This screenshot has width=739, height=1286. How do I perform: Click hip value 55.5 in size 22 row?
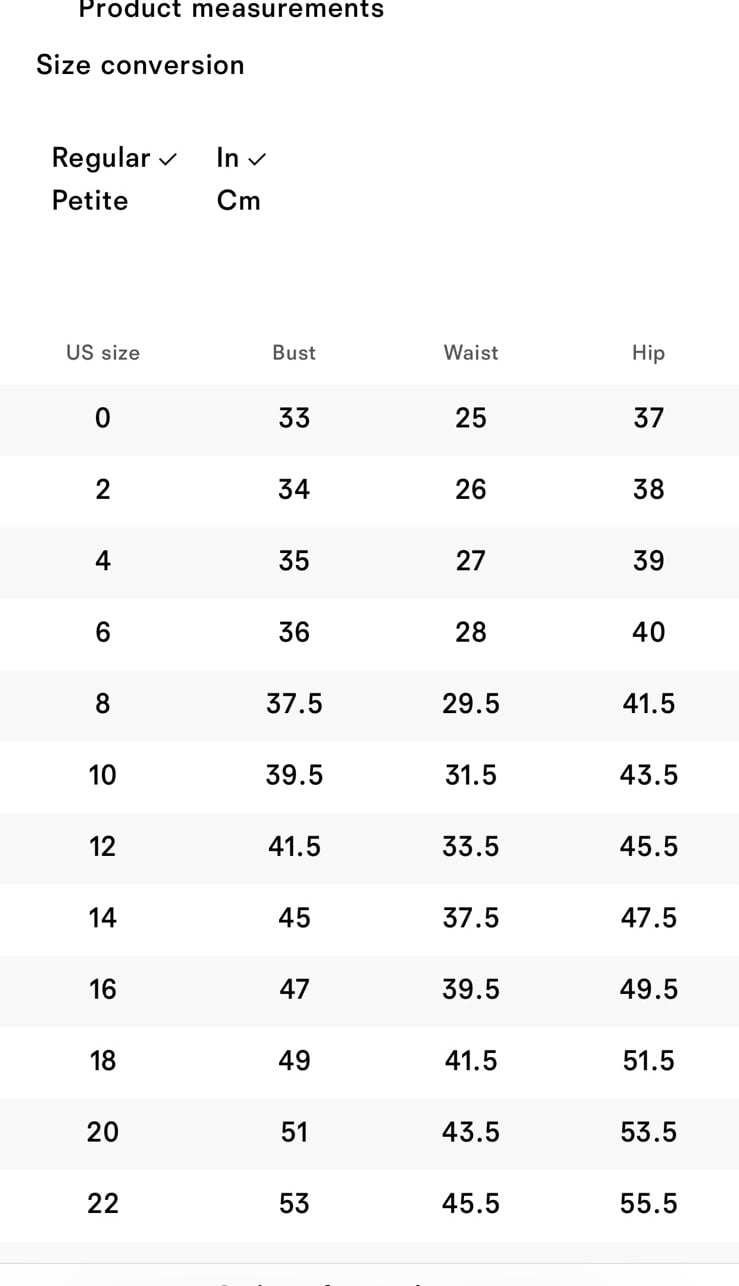[x=649, y=1204]
